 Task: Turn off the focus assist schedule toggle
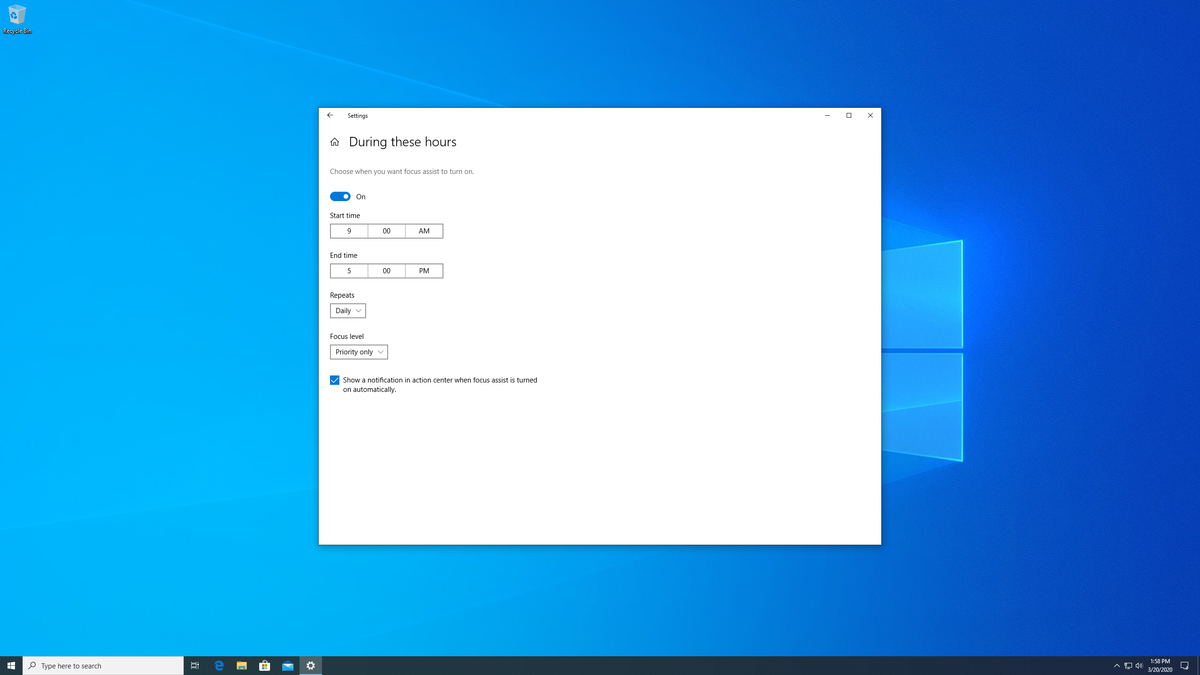click(340, 196)
